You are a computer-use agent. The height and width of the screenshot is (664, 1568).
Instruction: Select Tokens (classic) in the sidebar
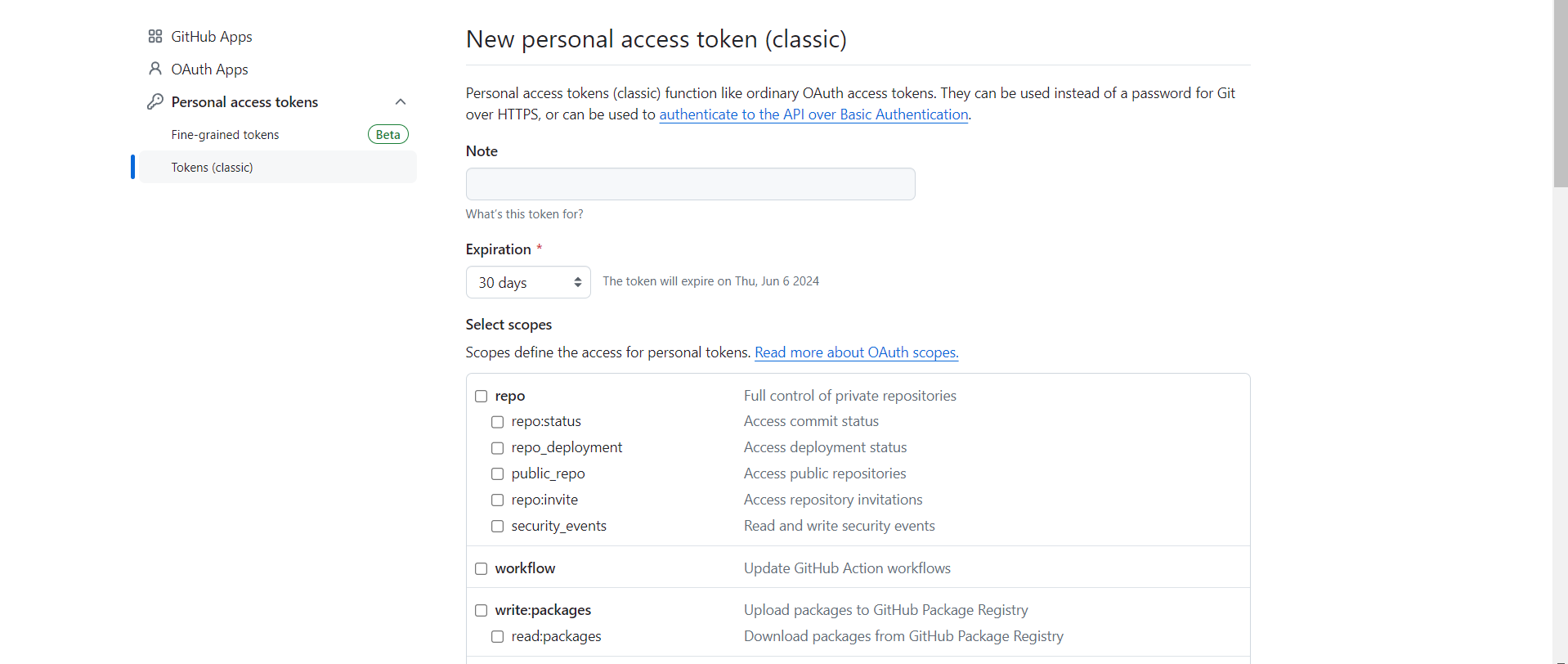click(x=212, y=168)
